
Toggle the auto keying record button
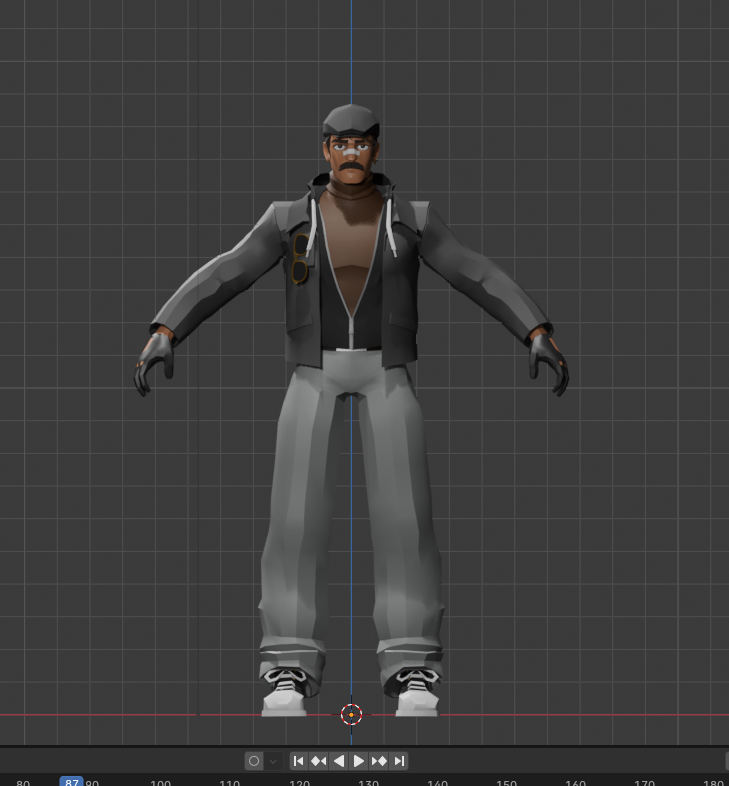point(254,761)
